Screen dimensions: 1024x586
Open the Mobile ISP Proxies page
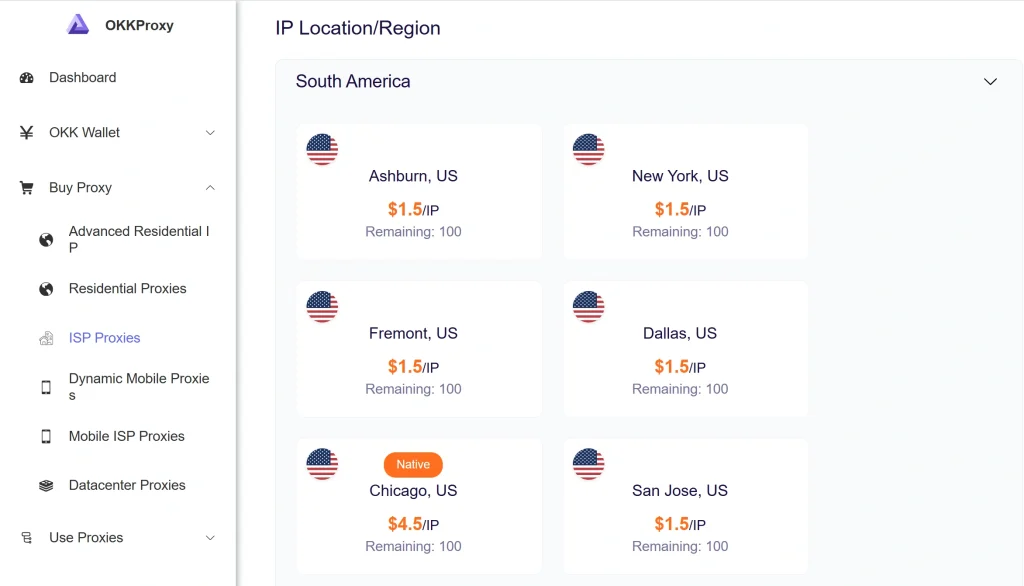click(126, 436)
